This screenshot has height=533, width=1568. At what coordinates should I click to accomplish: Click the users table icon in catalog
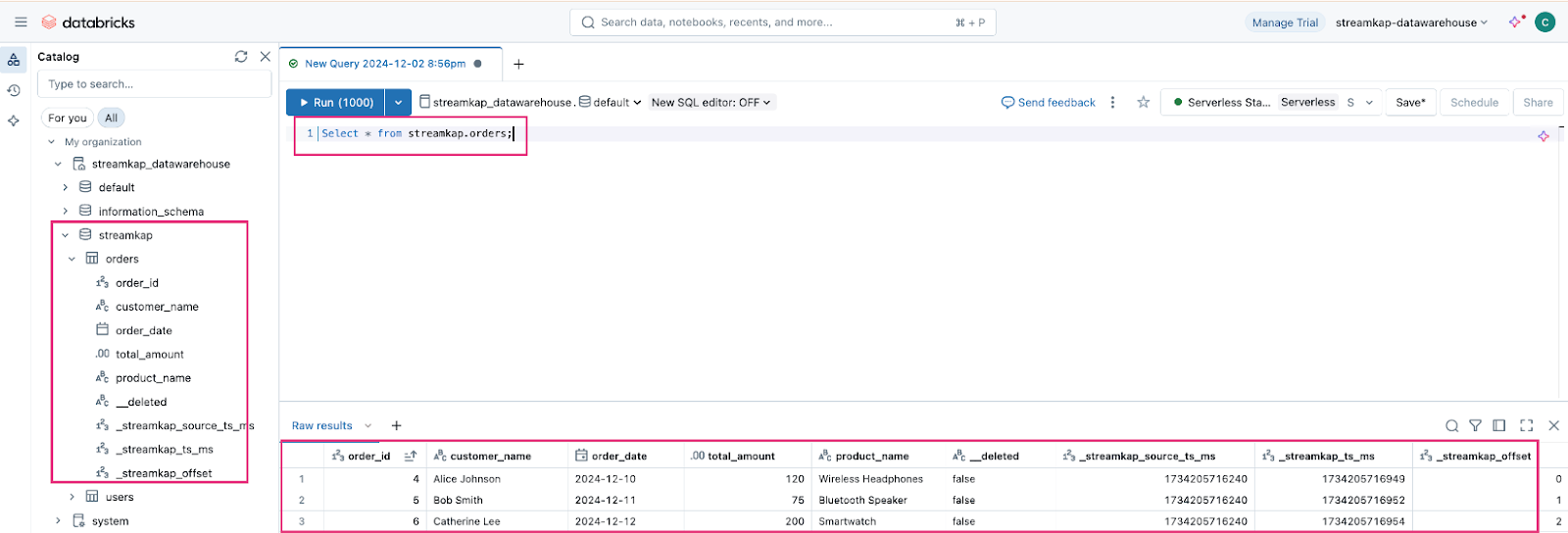92,497
